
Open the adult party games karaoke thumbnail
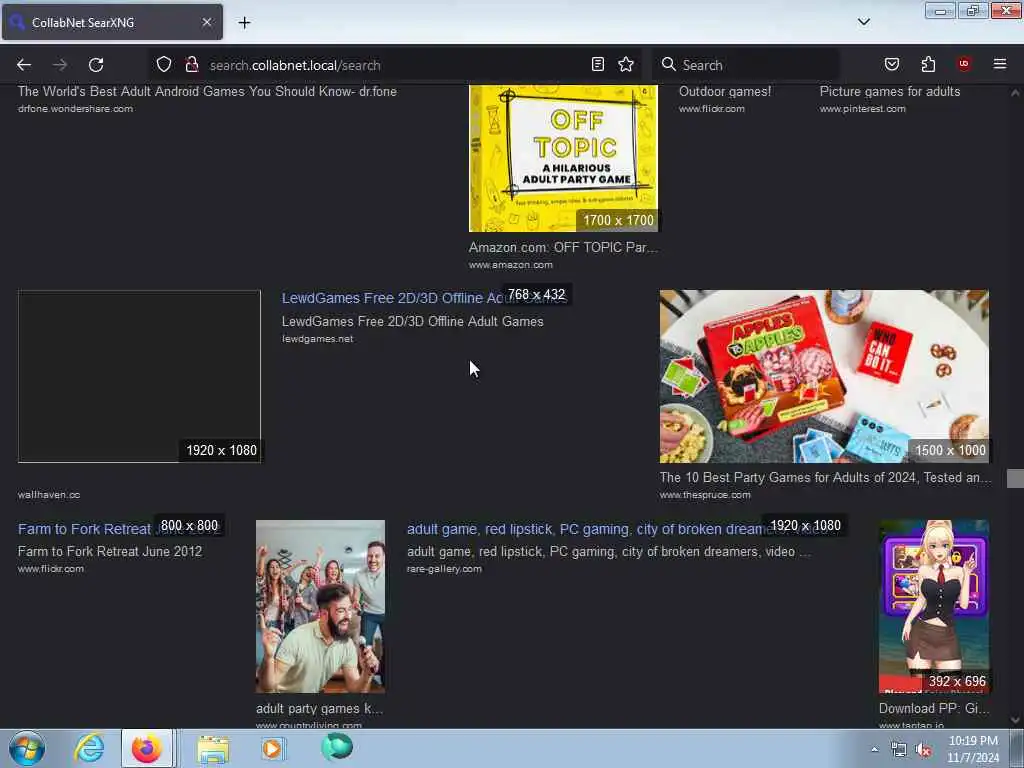coord(321,606)
